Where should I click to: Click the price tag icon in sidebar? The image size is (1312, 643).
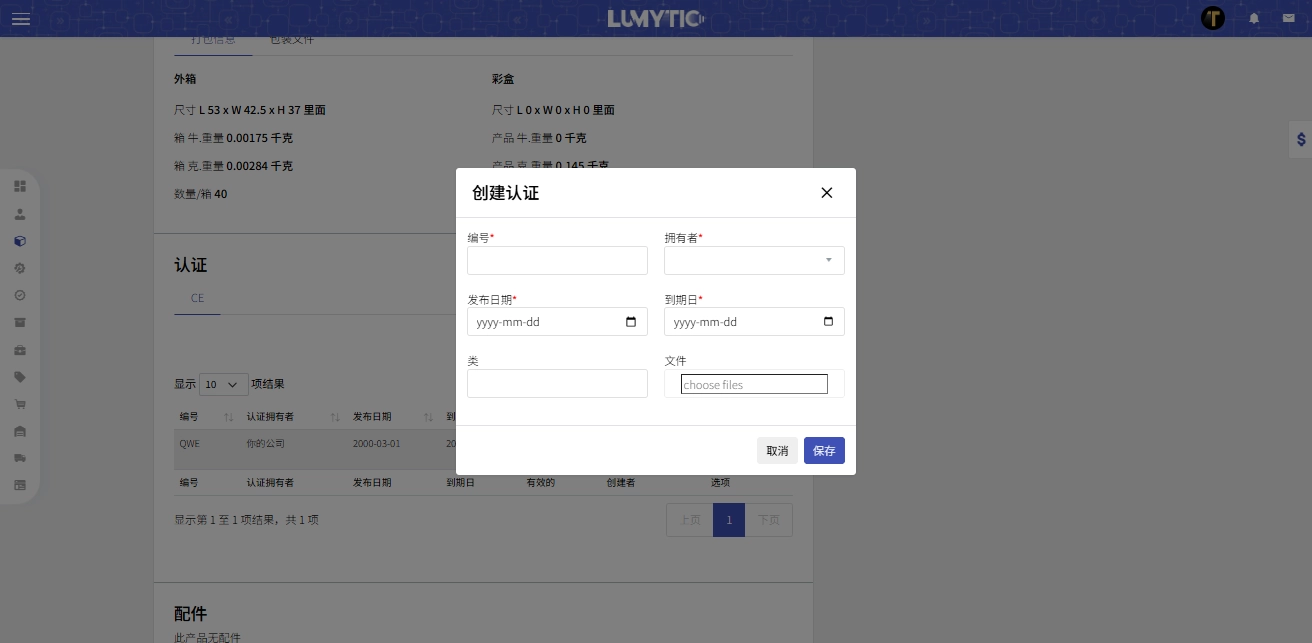point(20,377)
